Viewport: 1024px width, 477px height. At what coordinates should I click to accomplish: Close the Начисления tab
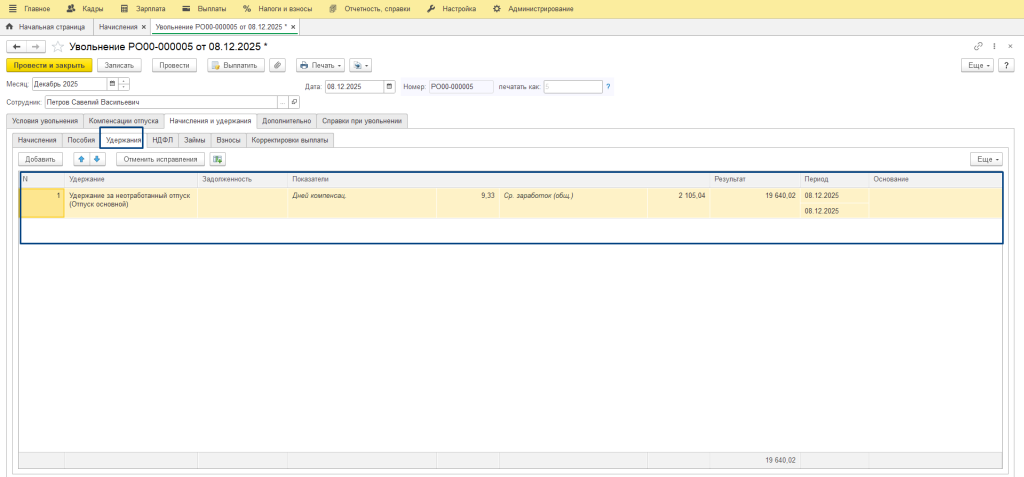[143, 26]
